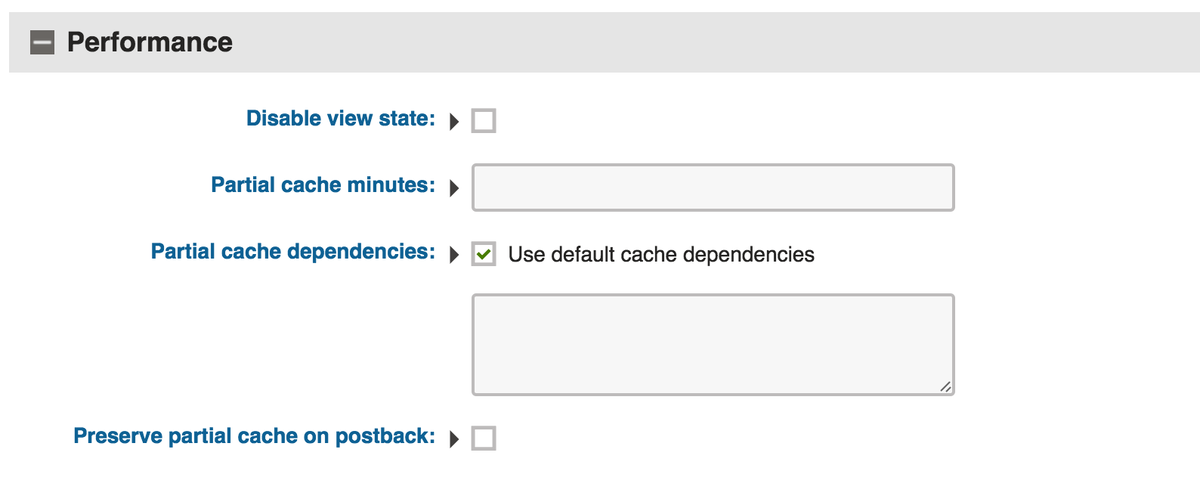Screen dimensions: 1200x499
Task: Click the arrow beside Partial cache dependencies
Action: (x=454, y=254)
